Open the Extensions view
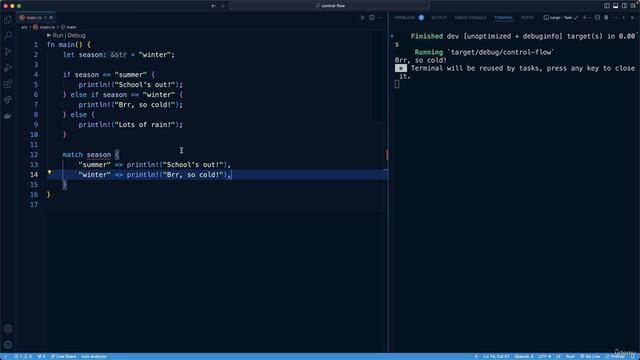Screen dimensions: 640x360 (8, 84)
